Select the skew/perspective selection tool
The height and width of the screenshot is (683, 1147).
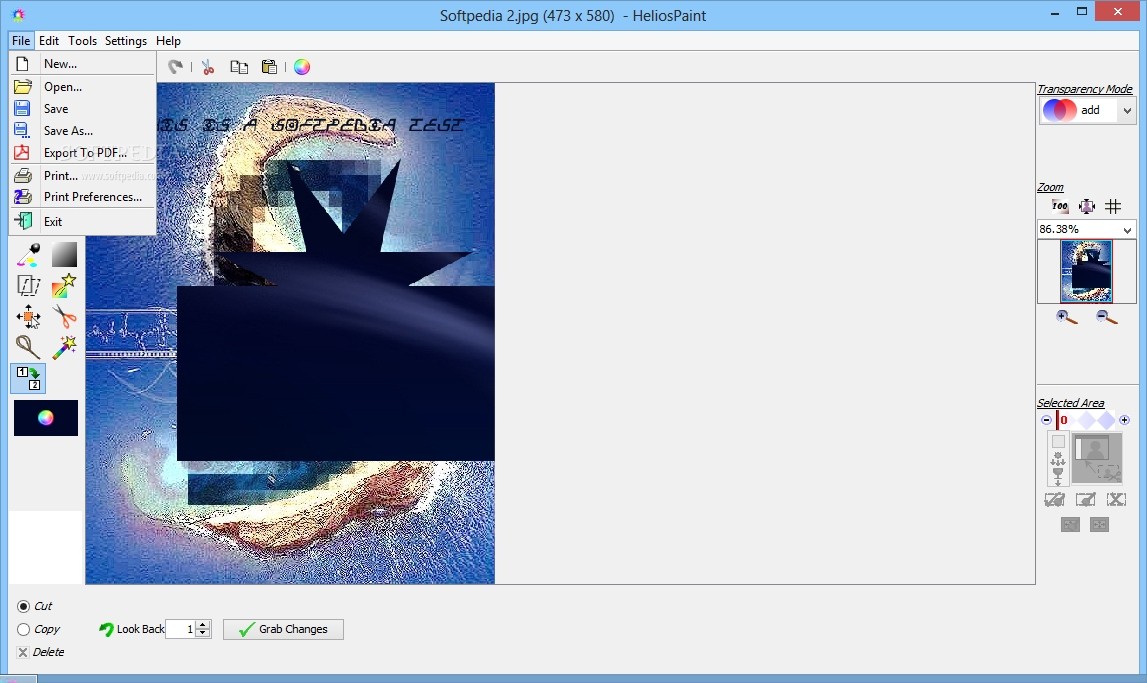coord(29,286)
